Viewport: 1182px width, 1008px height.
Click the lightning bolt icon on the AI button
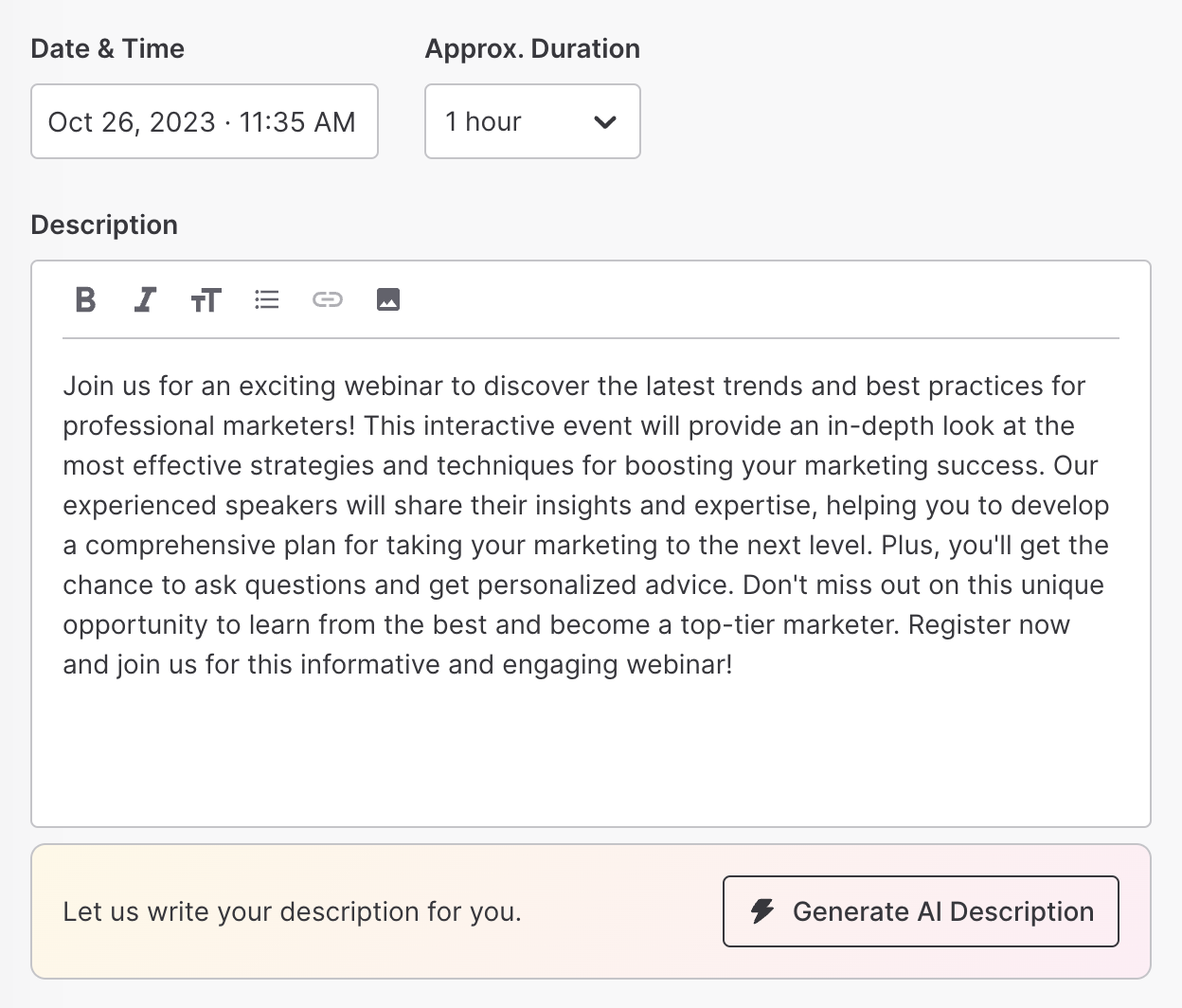click(x=762, y=911)
